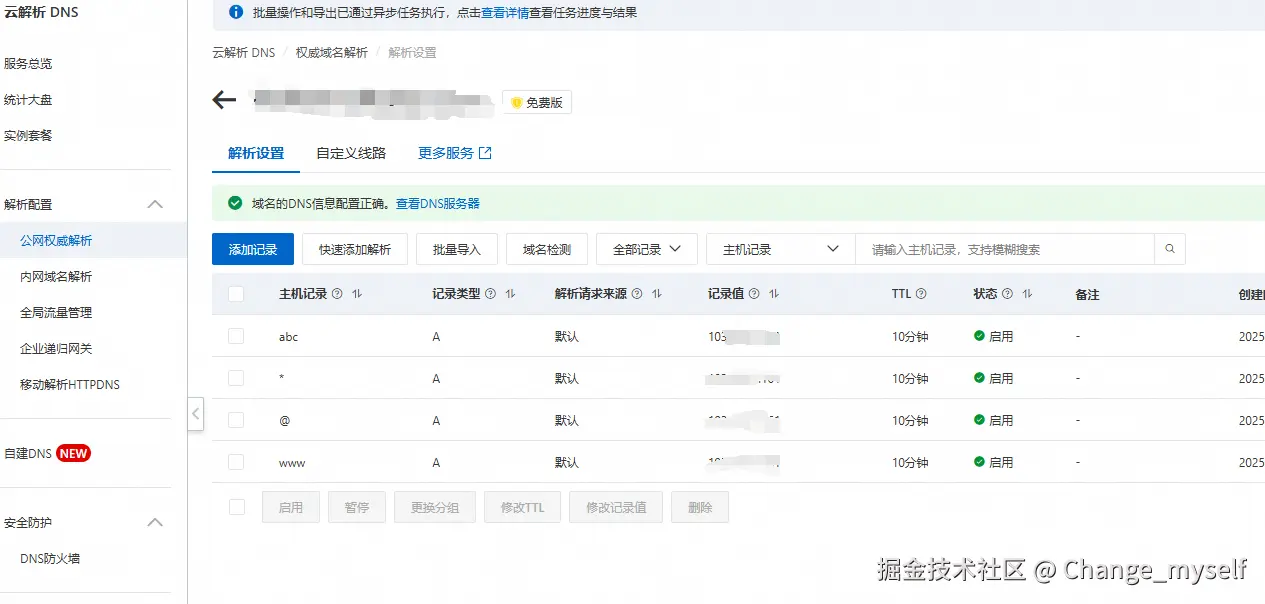Click the back arrow to return to domain list
The height and width of the screenshot is (604, 1265).
pos(223,99)
